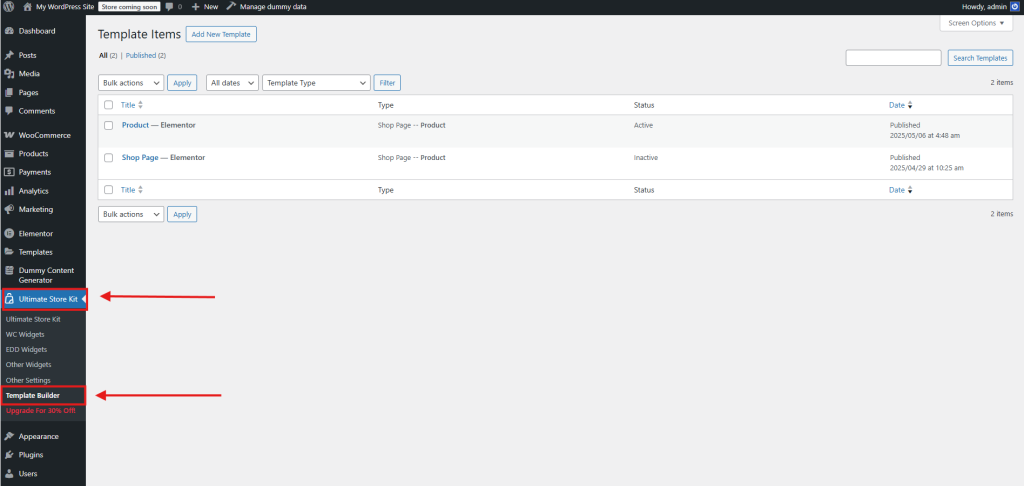Image resolution: width=1024 pixels, height=486 pixels.
Task: Tick the checkbox for Product template
Action: 108,125
